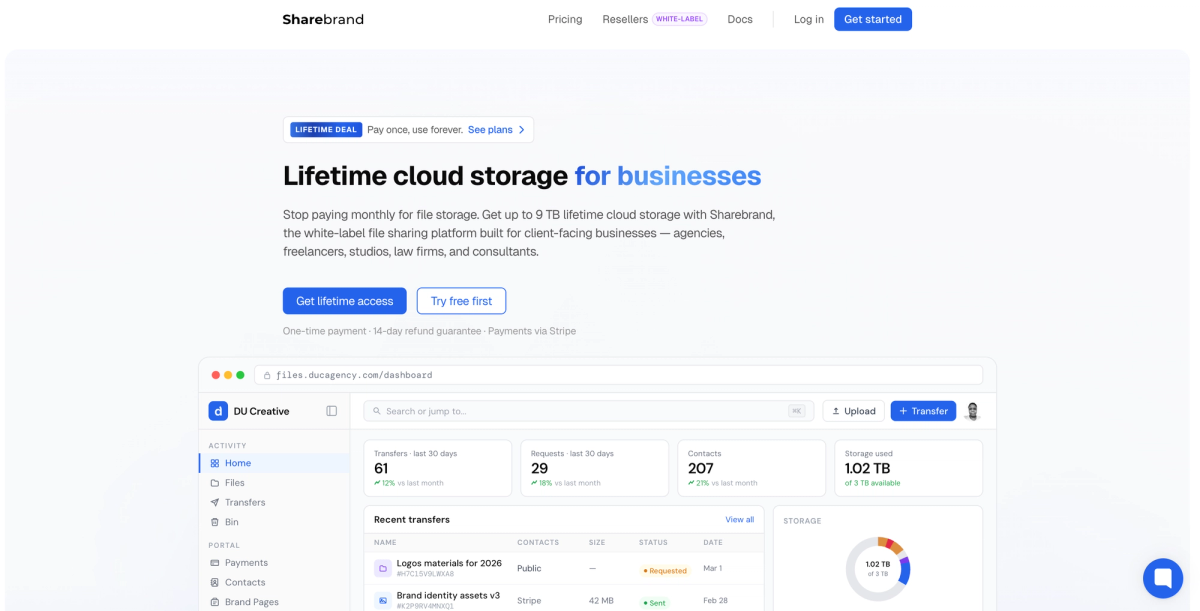Click the DU Creative workspace logo
The width and height of the screenshot is (1200, 611).
[x=218, y=410]
